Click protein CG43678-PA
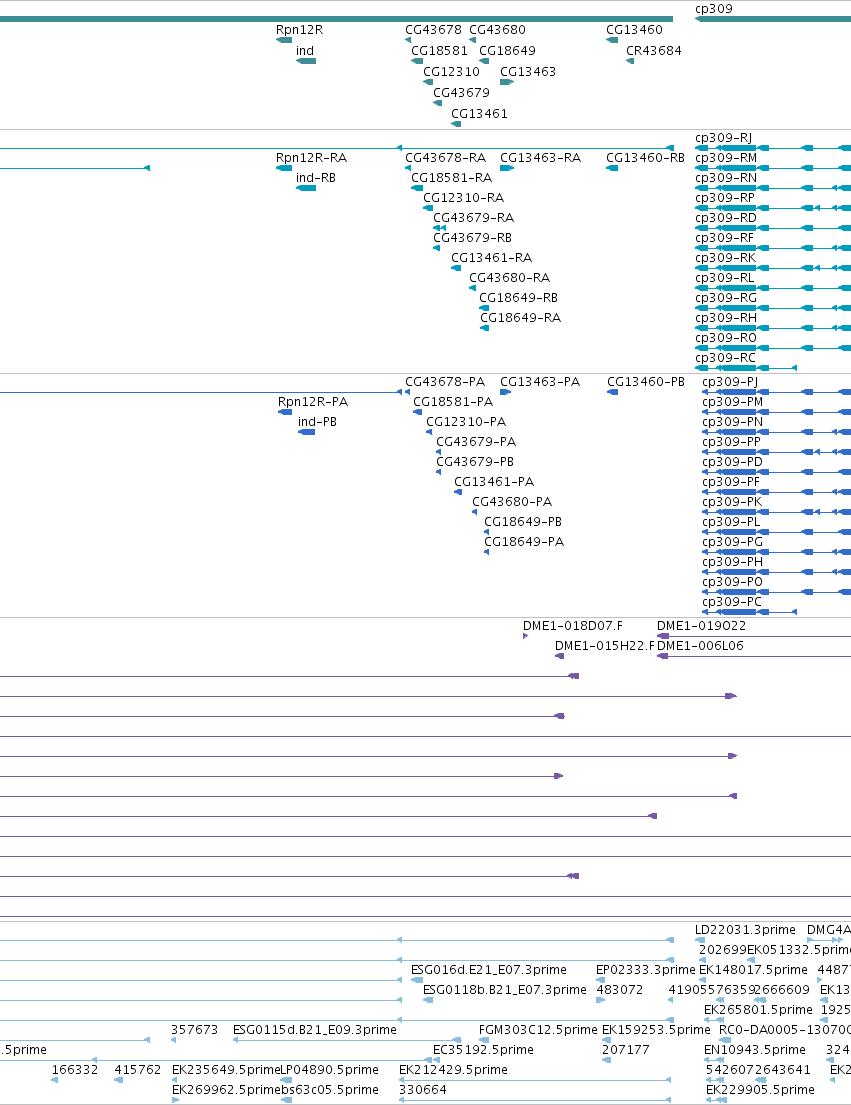 pos(445,382)
